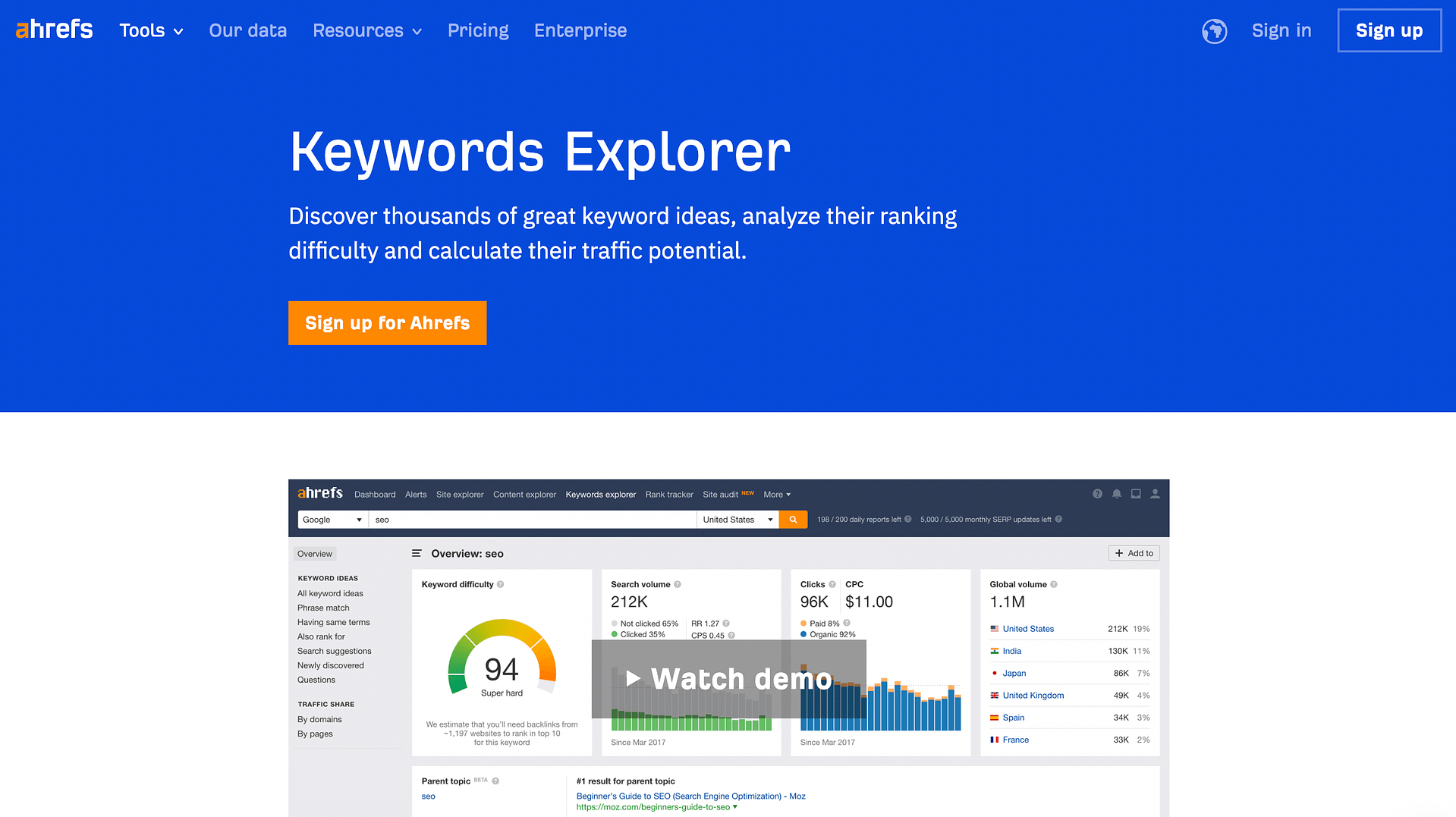
Task: Open Having same terms in sidebar
Action: point(334,623)
